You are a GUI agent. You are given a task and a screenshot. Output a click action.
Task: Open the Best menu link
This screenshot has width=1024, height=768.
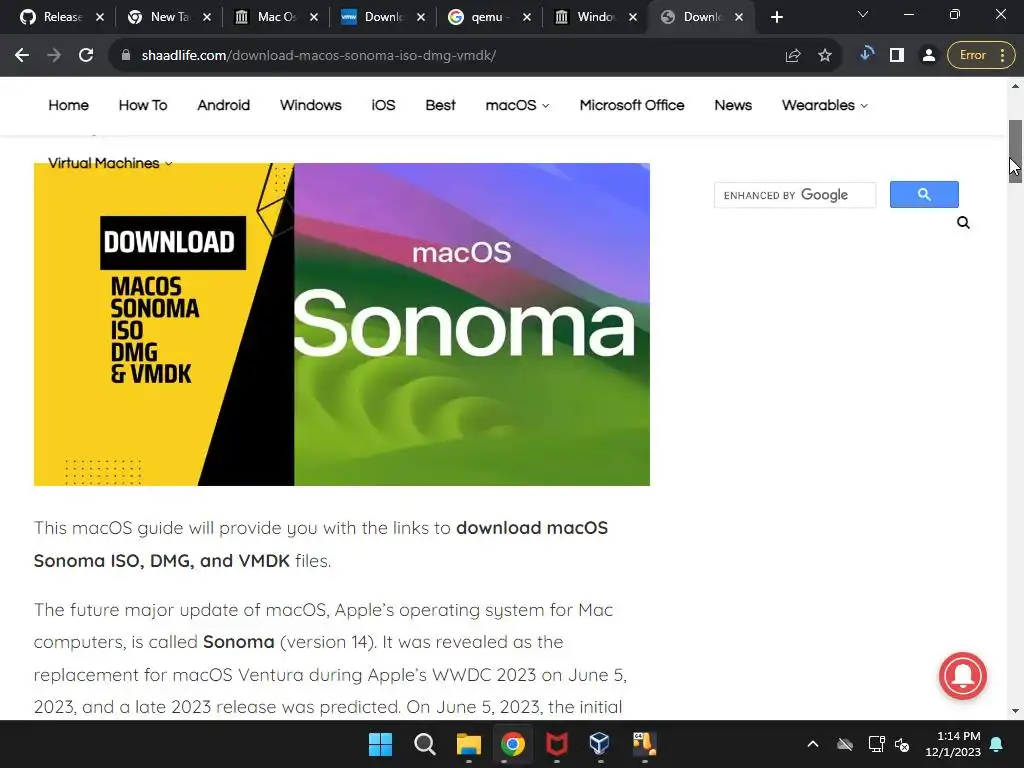tap(440, 105)
